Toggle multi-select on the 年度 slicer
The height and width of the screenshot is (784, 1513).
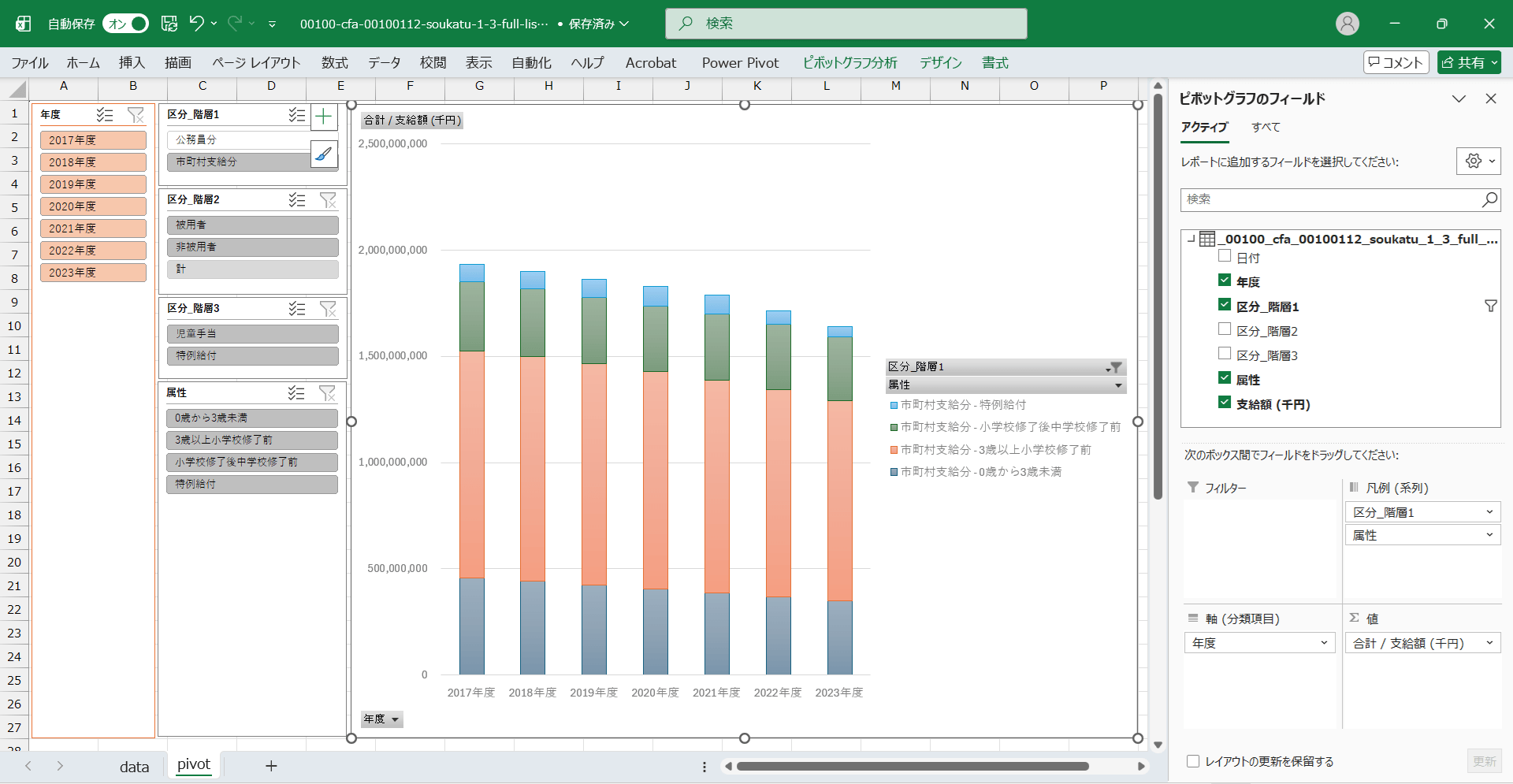click(x=105, y=115)
